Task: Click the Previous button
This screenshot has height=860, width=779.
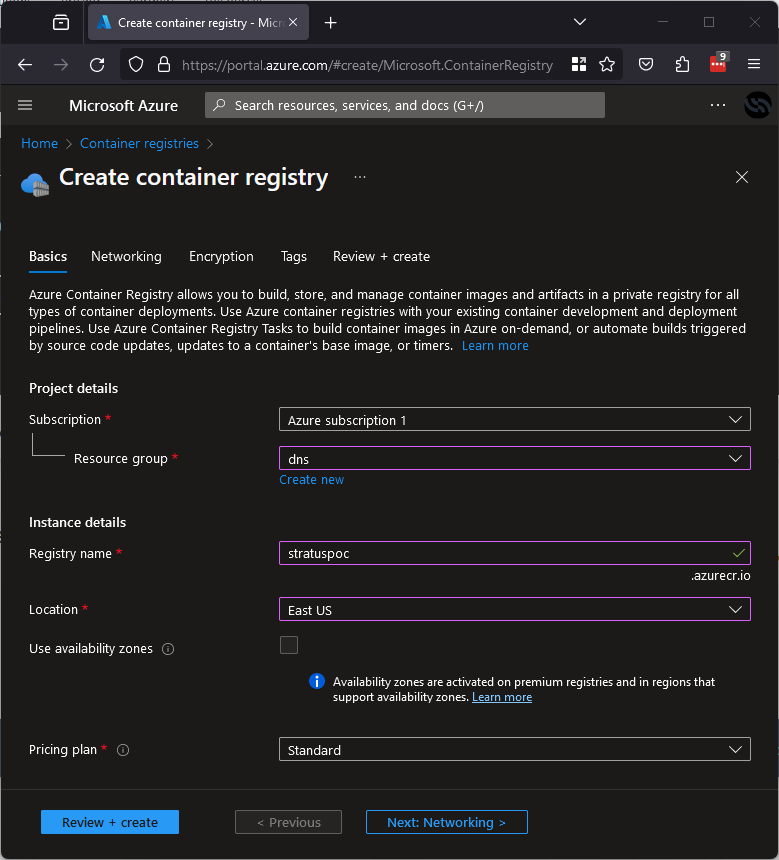Action: tap(289, 822)
